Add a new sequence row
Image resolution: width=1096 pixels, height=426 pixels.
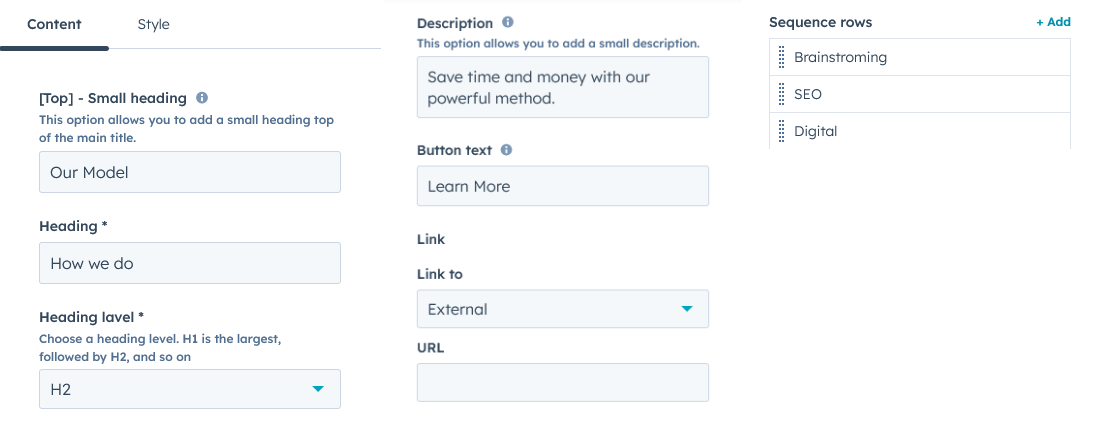coord(1053,22)
